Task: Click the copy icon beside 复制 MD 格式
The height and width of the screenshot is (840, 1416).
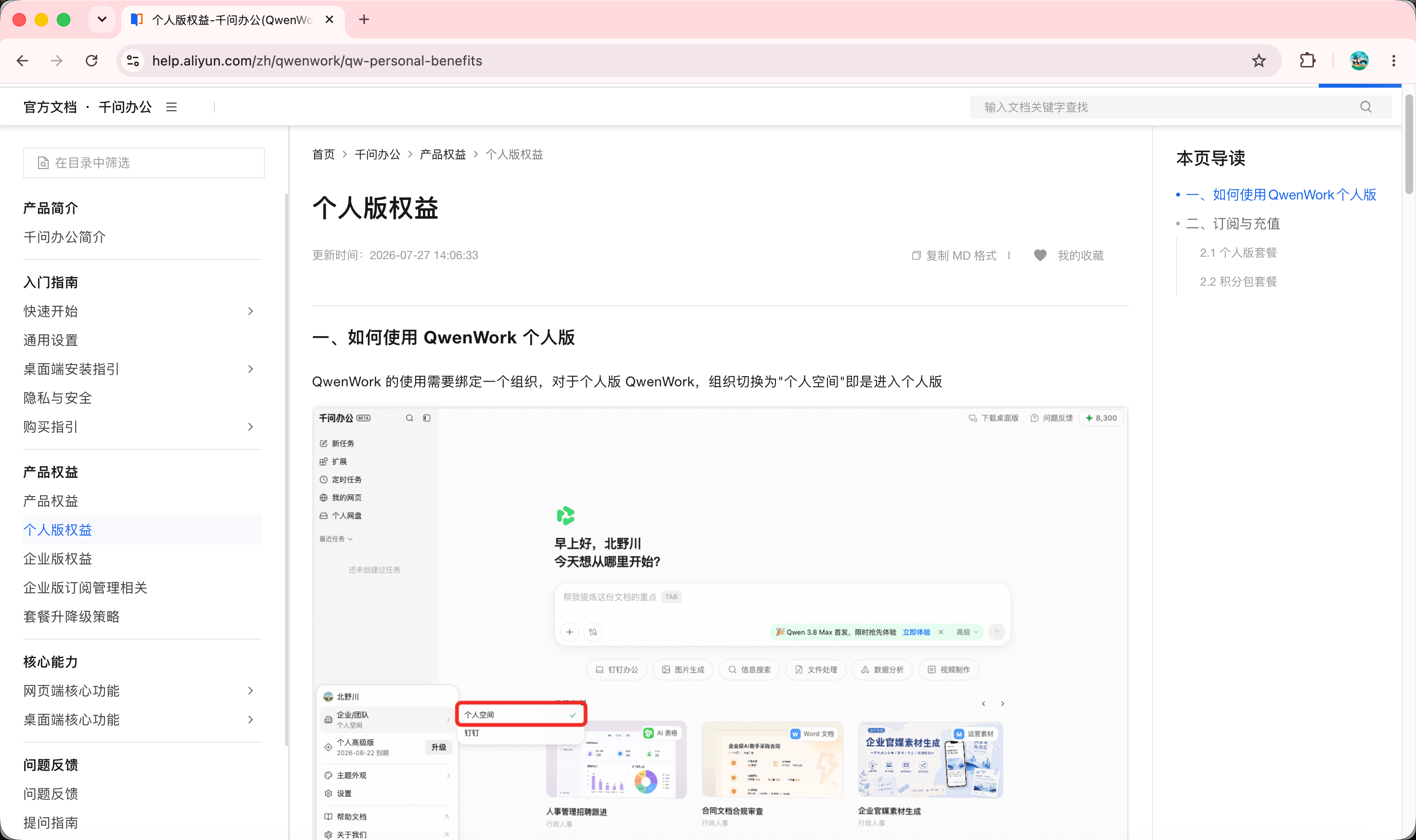Action: tap(916, 255)
